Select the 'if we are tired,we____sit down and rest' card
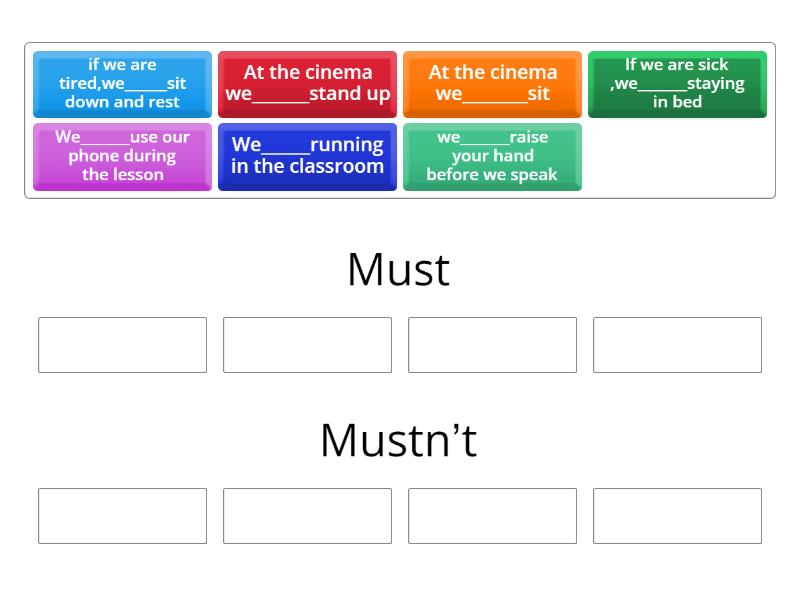The width and height of the screenshot is (800, 600). (x=122, y=84)
